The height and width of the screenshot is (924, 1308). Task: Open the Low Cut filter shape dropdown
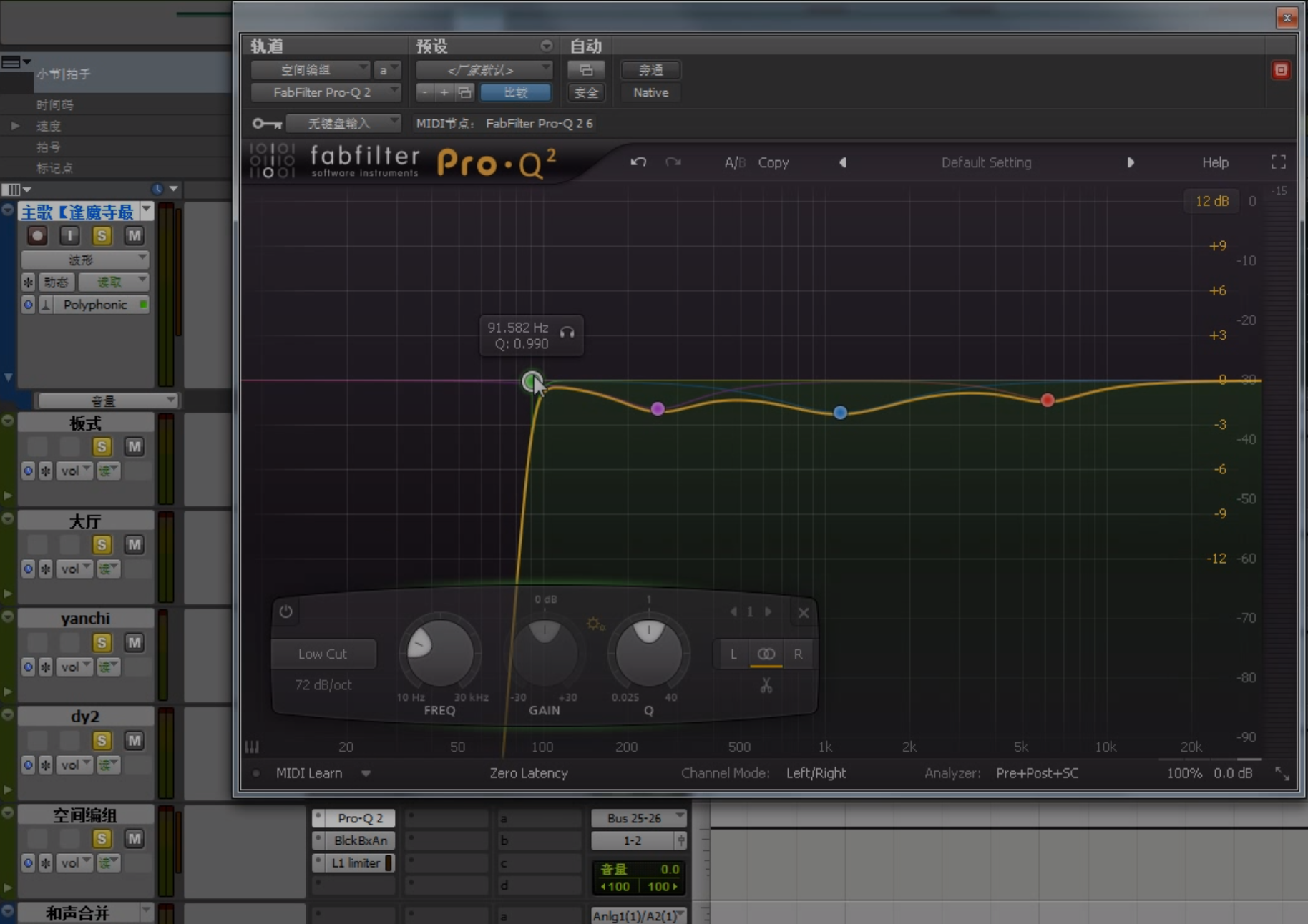(323, 654)
